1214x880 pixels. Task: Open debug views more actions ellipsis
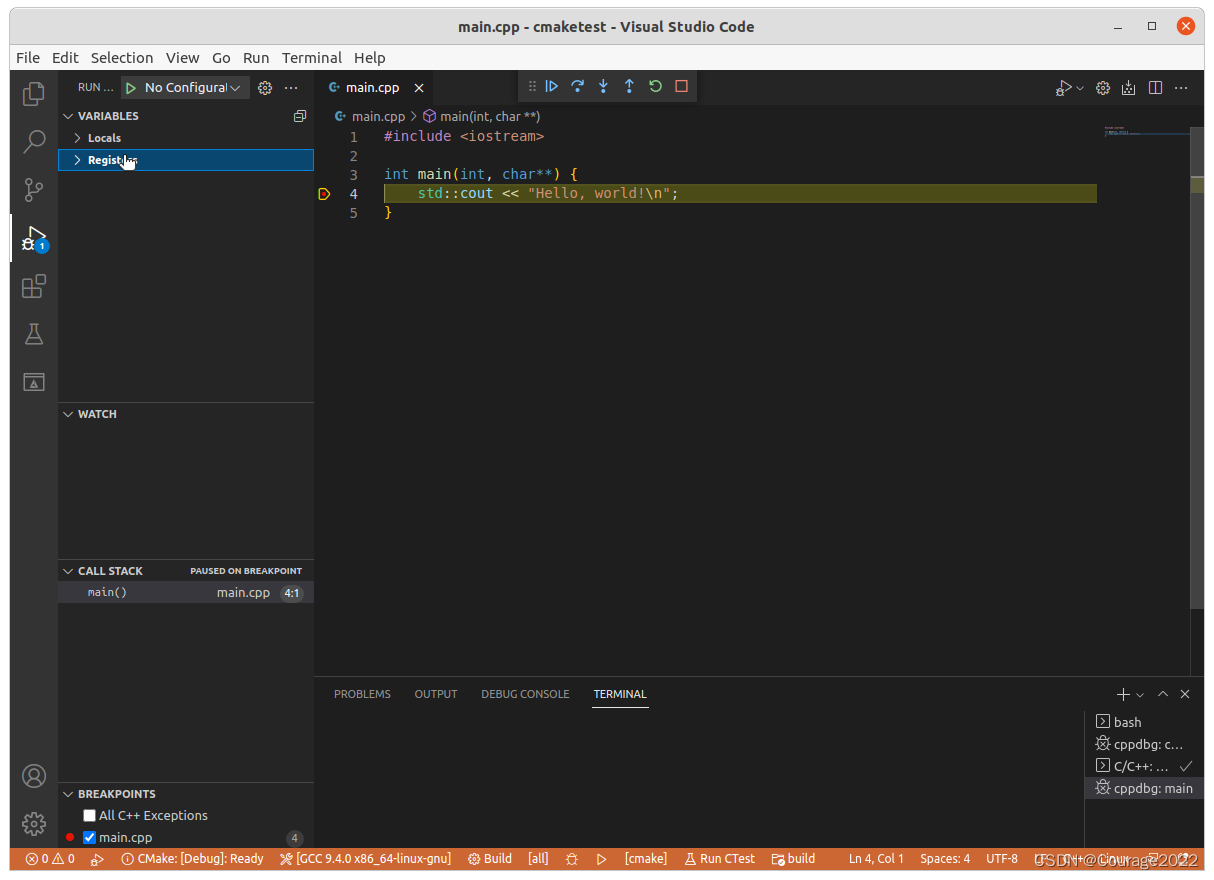click(x=291, y=88)
